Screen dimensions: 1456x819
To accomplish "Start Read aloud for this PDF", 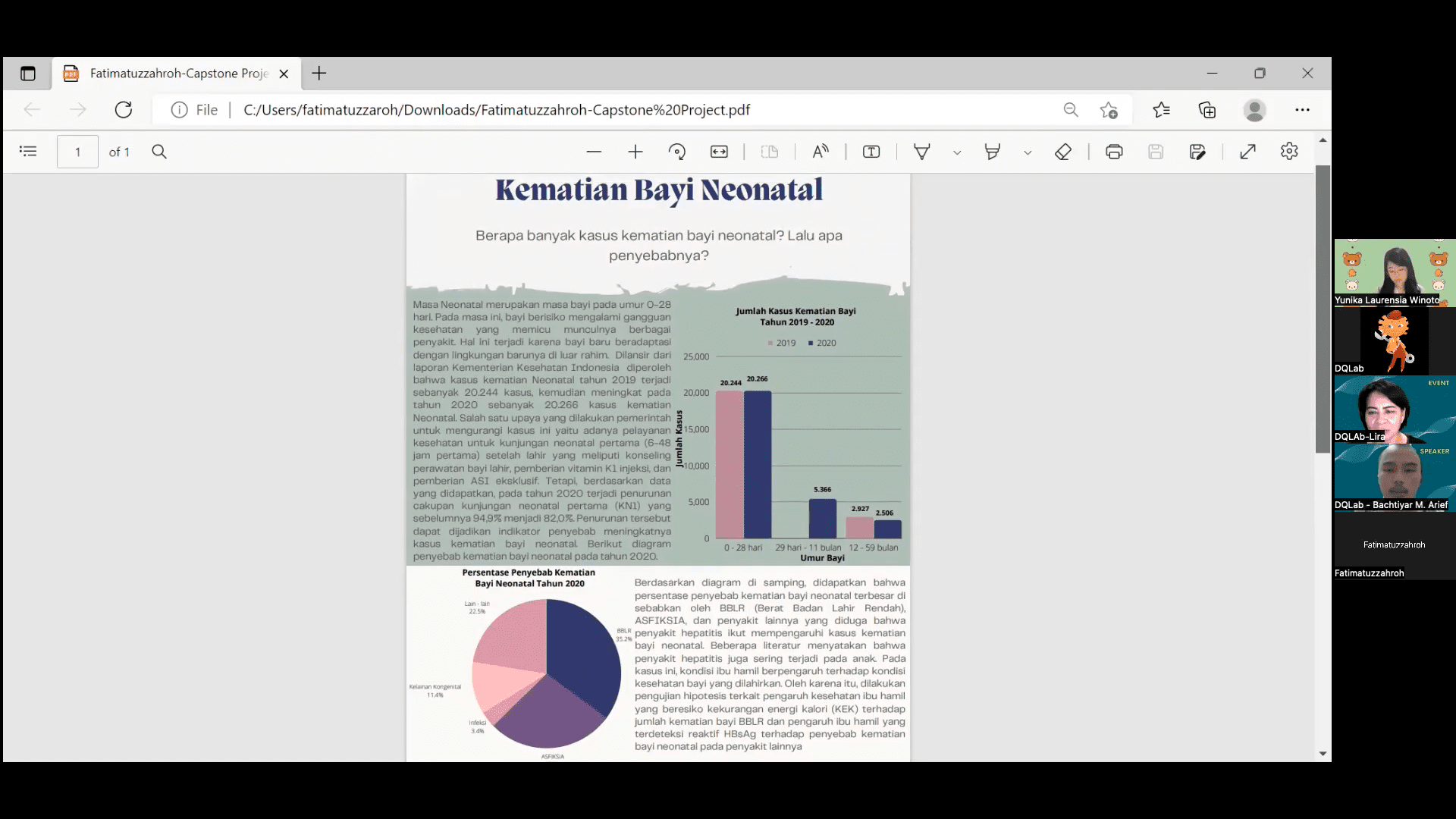I will point(821,152).
